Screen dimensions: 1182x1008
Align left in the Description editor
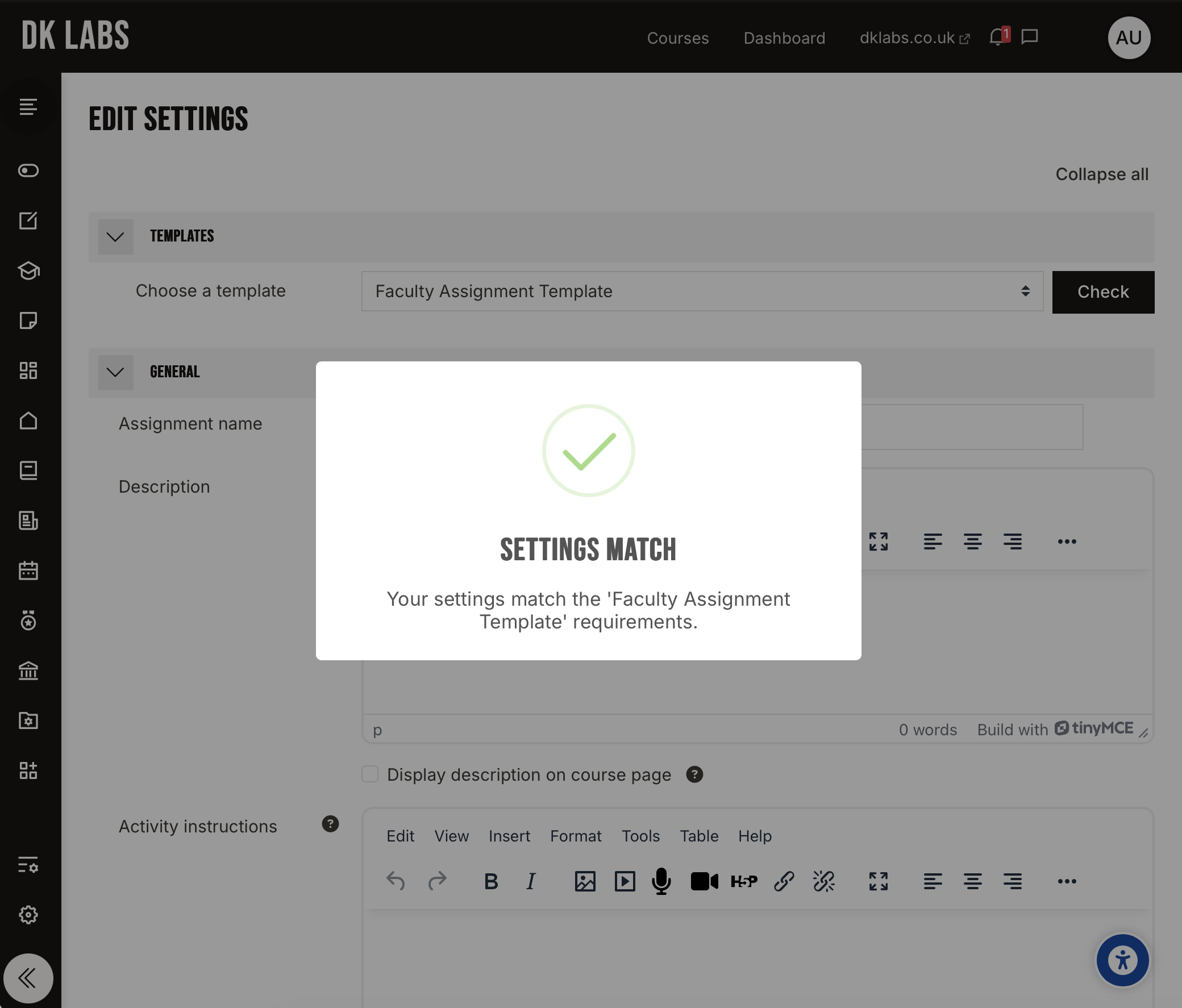pyautogui.click(x=933, y=542)
